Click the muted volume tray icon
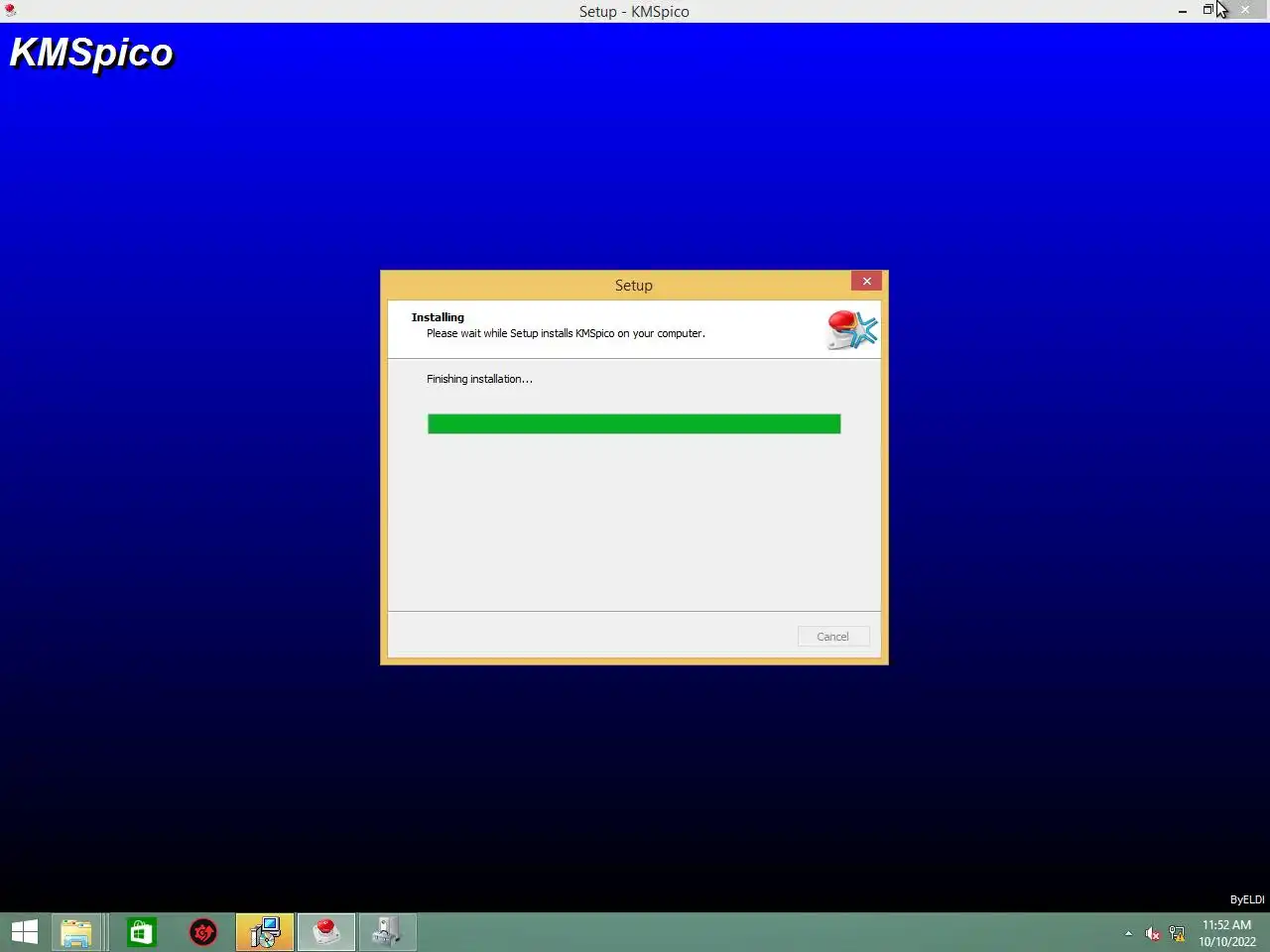 1152,933
